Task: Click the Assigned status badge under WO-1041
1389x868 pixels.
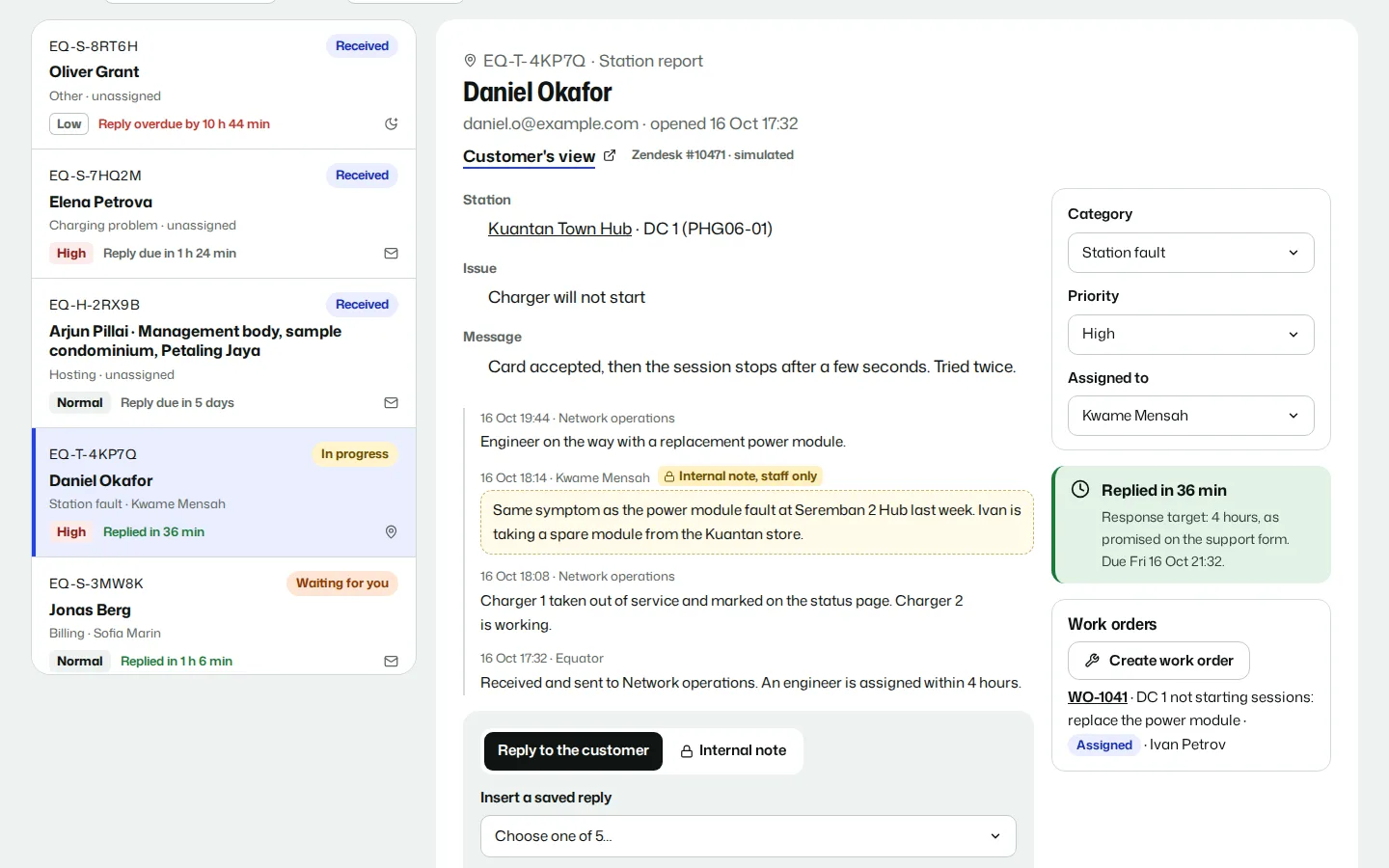Action: click(x=1103, y=745)
